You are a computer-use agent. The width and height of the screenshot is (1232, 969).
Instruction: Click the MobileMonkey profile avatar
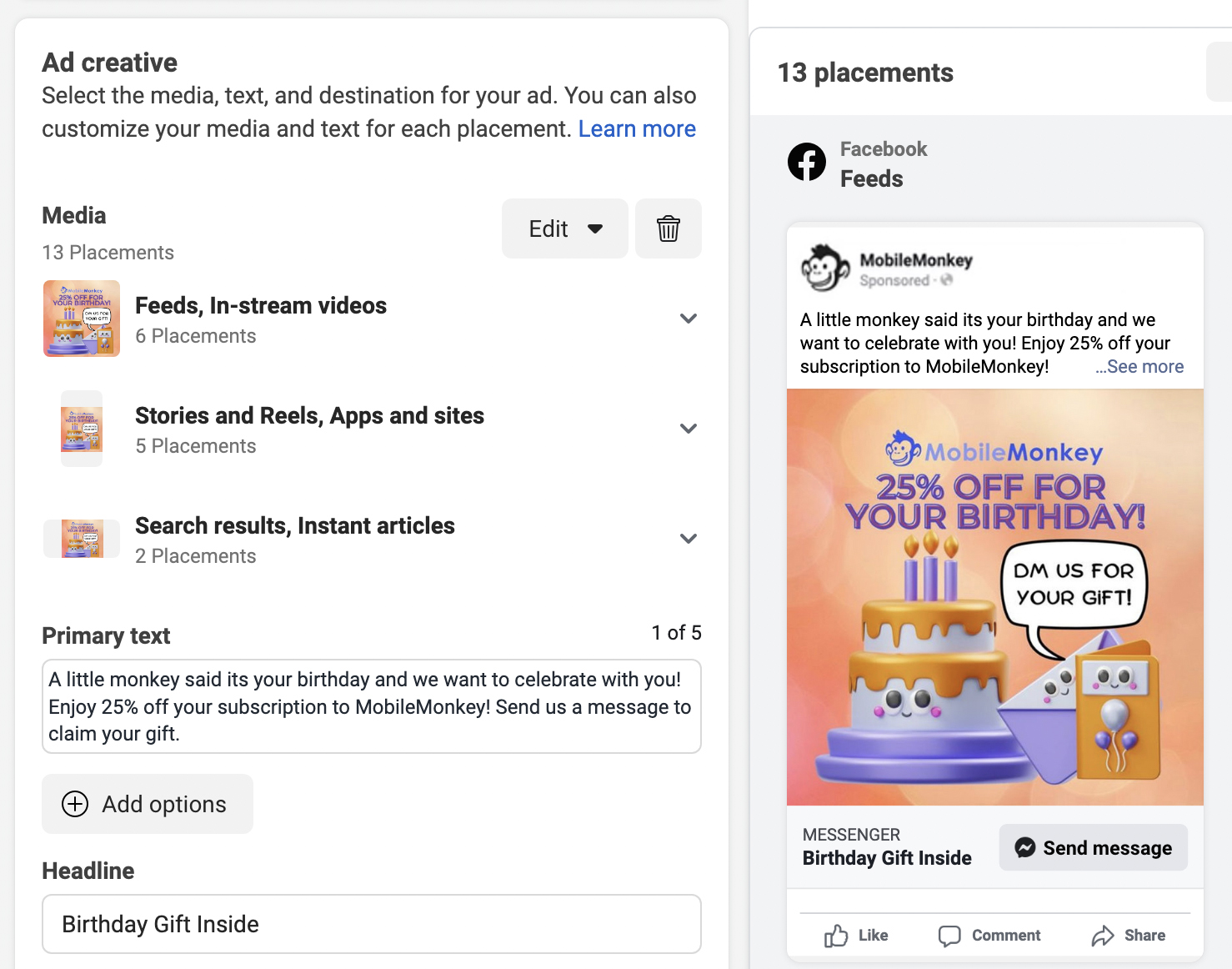pyautogui.click(x=825, y=268)
